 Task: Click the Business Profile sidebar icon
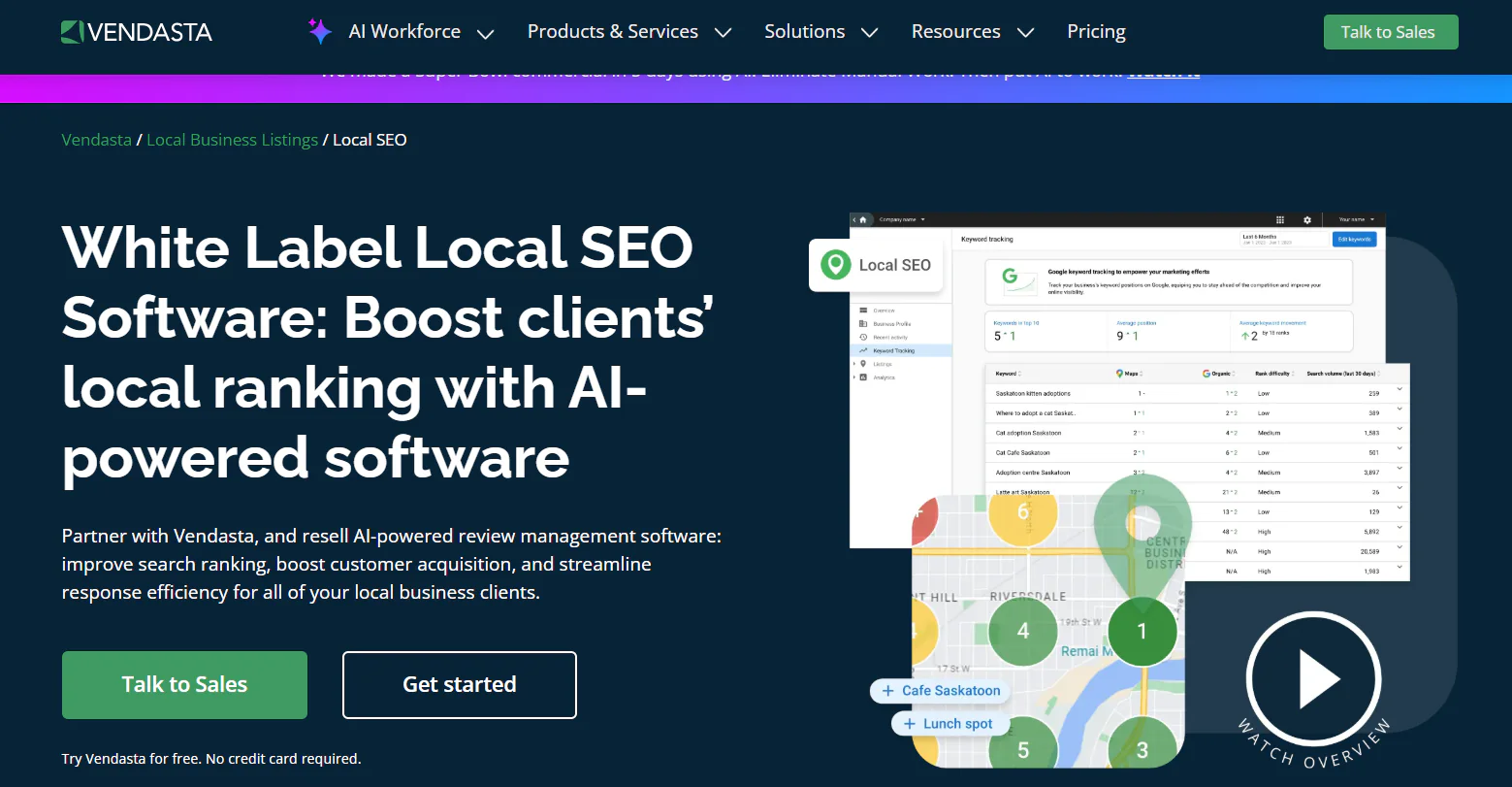click(863, 324)
